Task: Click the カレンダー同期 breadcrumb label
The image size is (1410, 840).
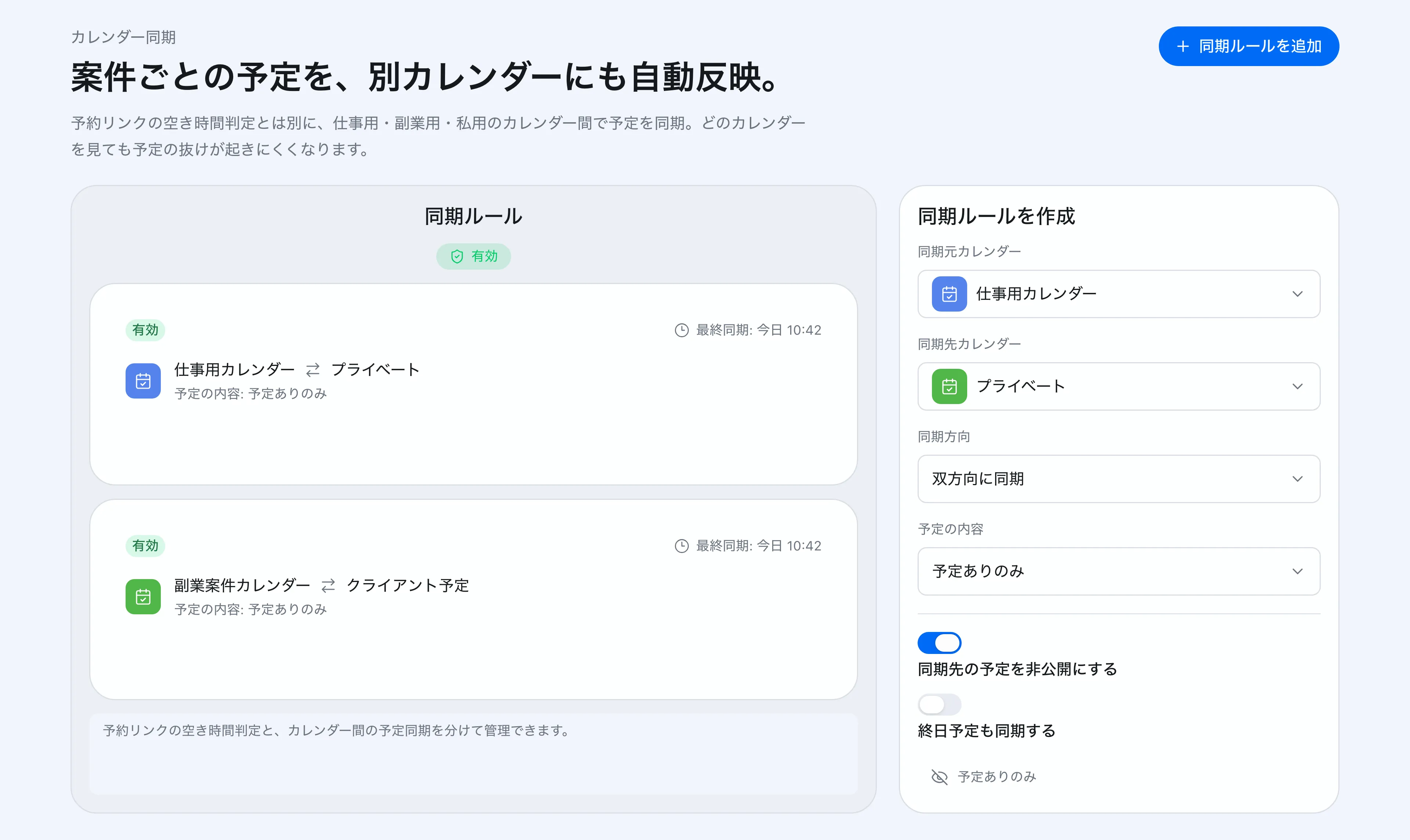Action: pos(123,37)
